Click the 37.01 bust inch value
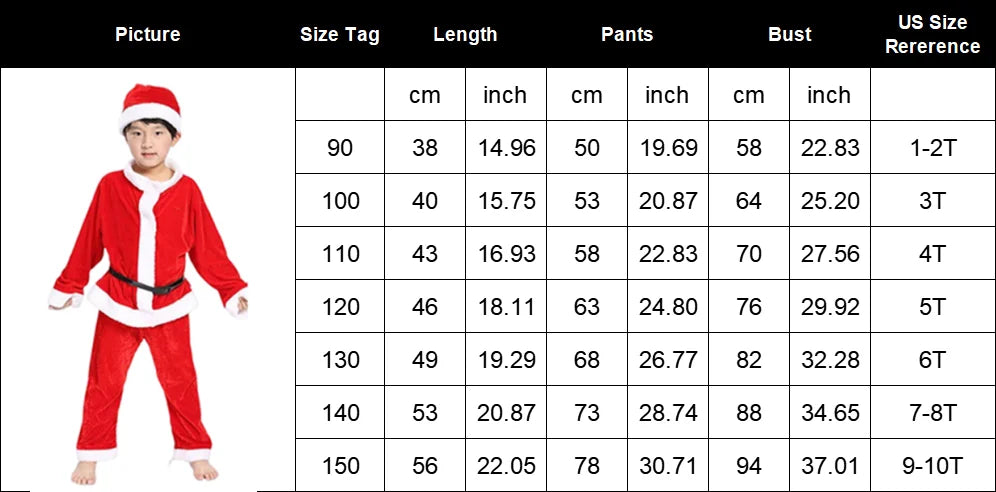 point(830,465)
